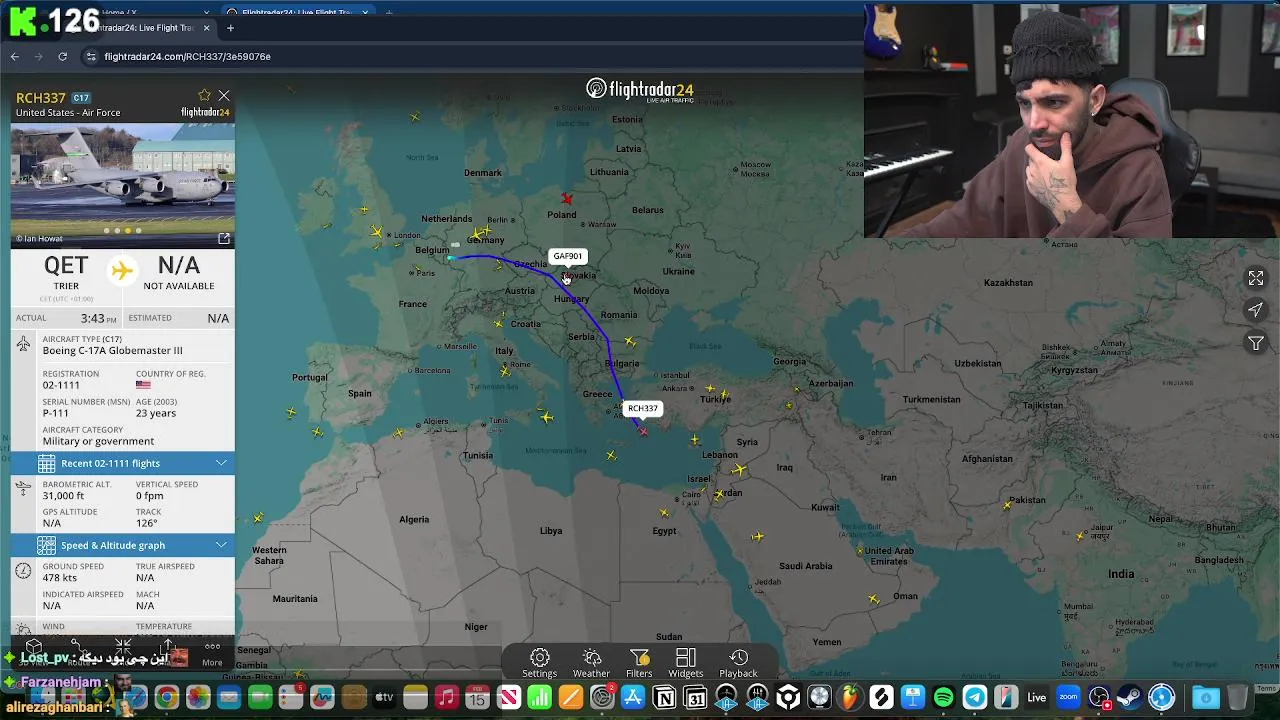Enter fullscreen map view
The width and height of the screenshot is (1280, 720).
(x=1256, y=278)
